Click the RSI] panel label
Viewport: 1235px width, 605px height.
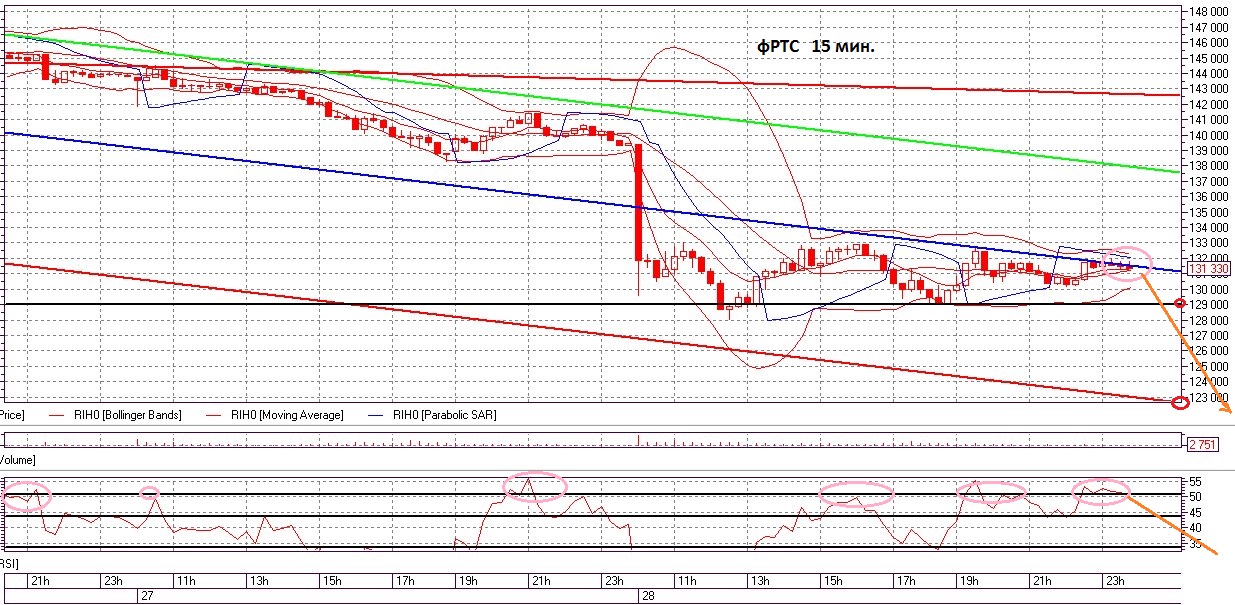pos(10,563)
